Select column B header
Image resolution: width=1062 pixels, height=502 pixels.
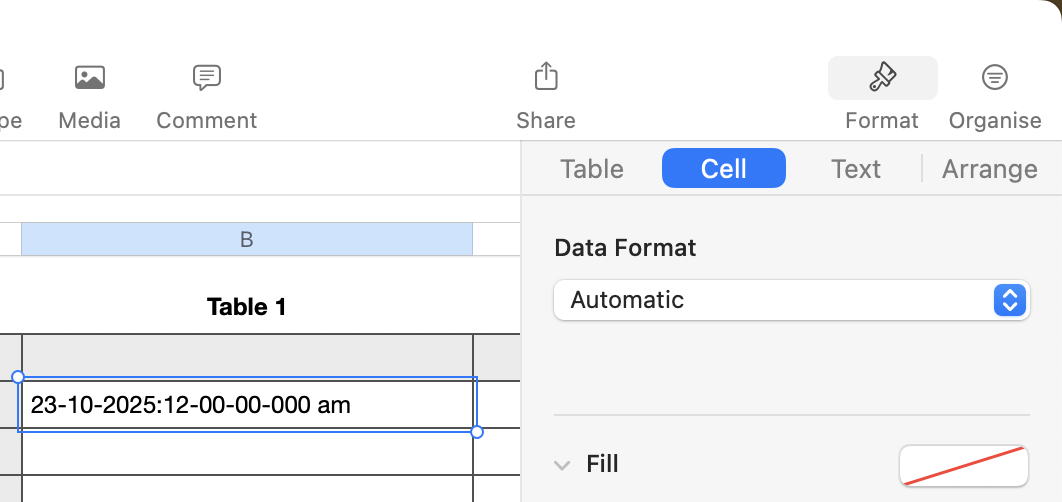coord(246,240)
